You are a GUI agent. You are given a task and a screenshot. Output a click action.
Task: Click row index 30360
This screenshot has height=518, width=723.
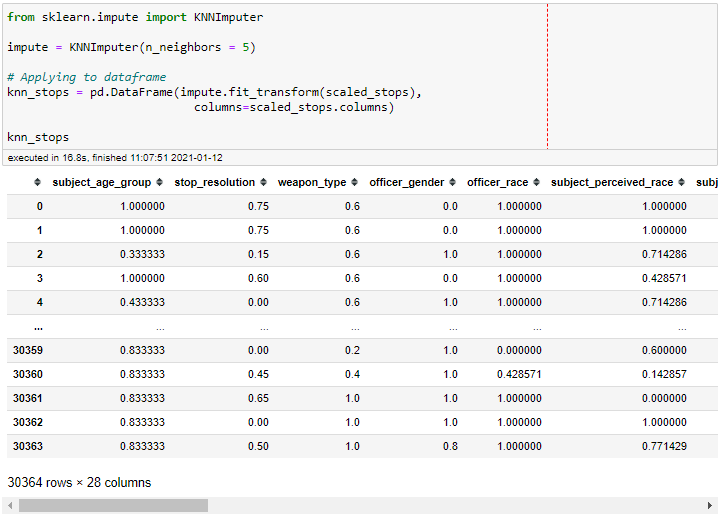[x=28, y=374]
